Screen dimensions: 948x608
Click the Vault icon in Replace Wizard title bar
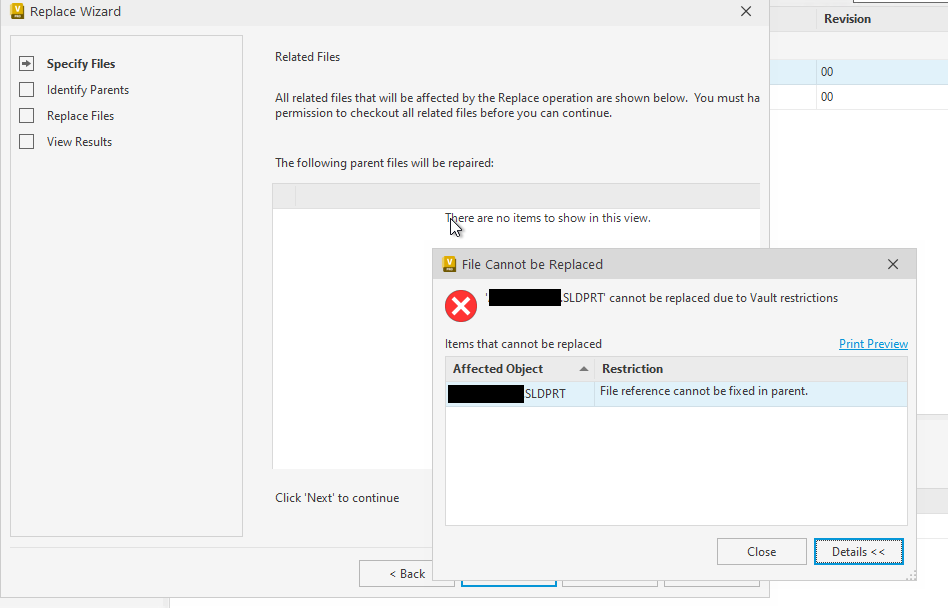[16, 11]
